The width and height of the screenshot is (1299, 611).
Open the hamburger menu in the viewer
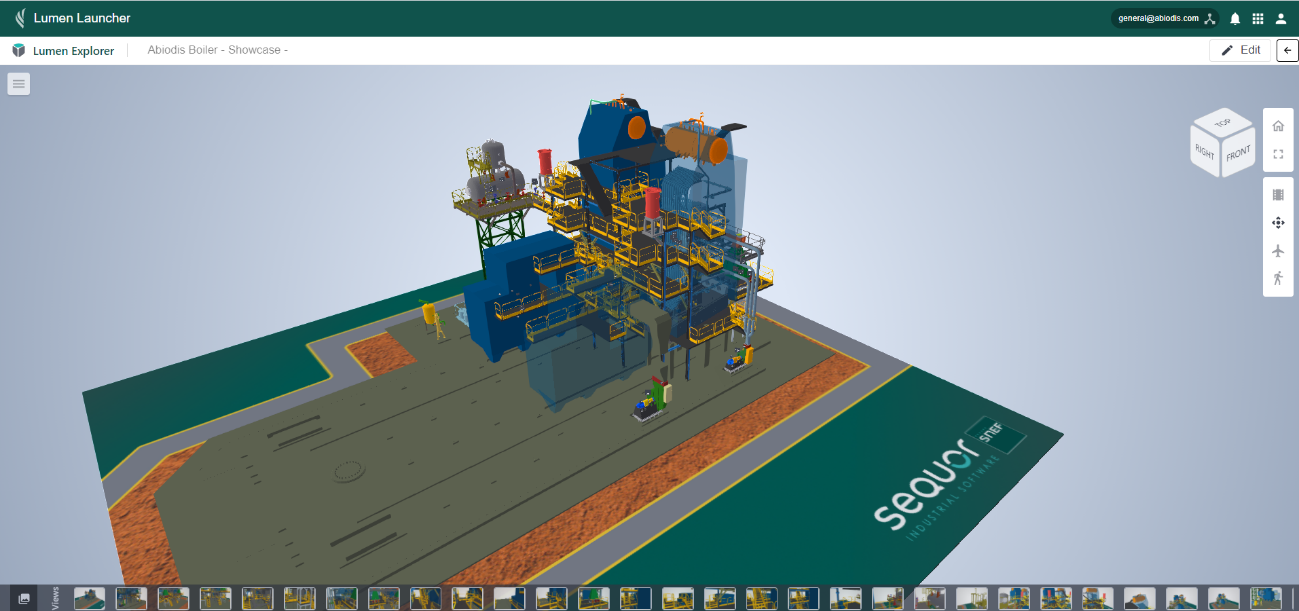(x=19, y=84)
